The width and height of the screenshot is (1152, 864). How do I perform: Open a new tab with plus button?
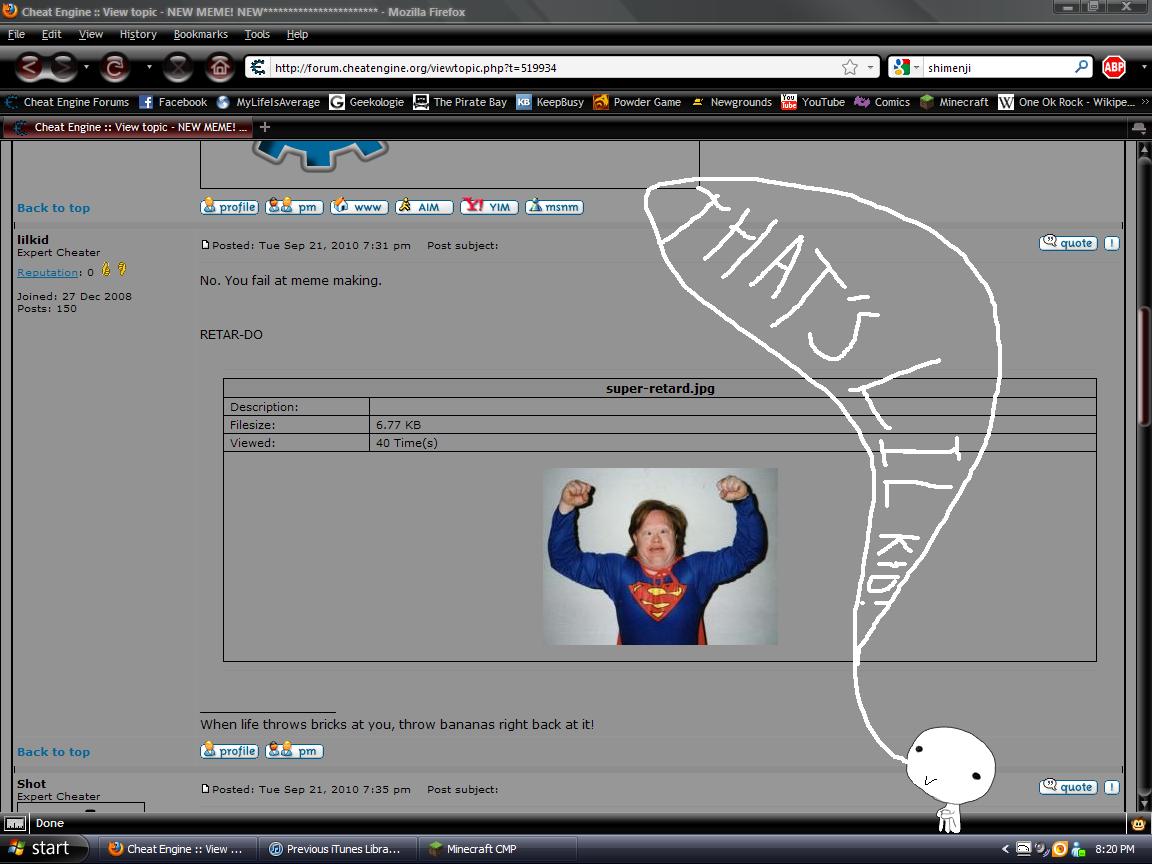coord(265,127)
